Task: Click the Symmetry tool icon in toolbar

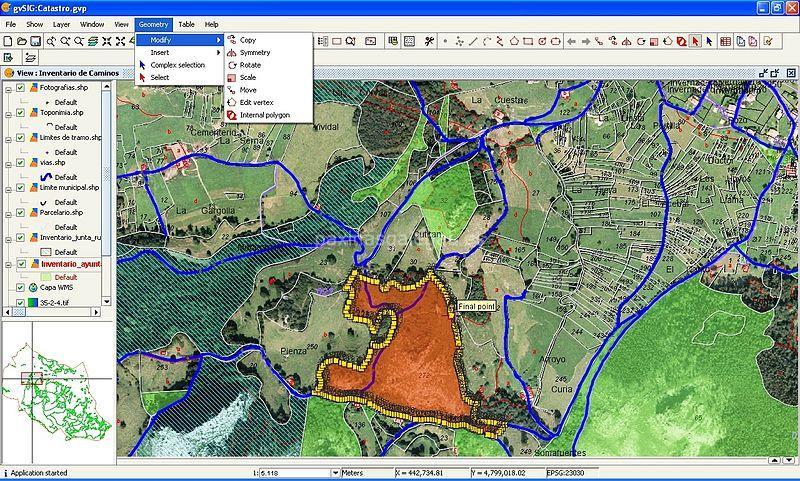Action: tap(627, 41)
